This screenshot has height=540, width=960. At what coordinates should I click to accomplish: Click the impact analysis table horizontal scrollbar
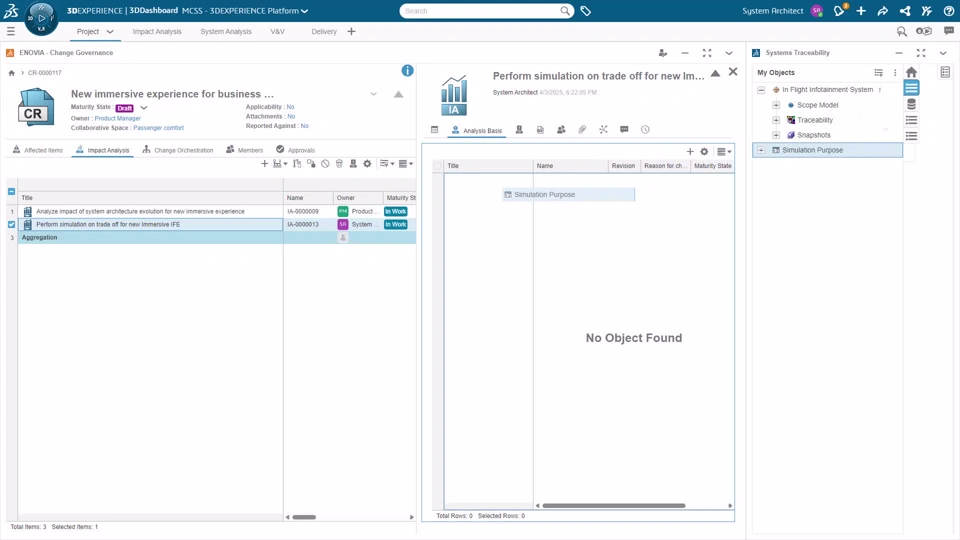[x=304, y=517]
